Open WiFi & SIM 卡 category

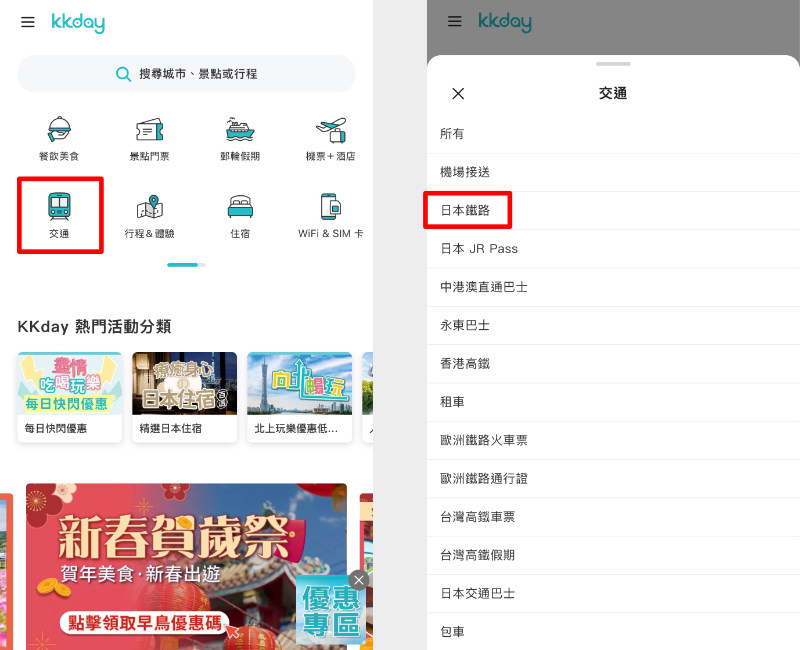331,216
